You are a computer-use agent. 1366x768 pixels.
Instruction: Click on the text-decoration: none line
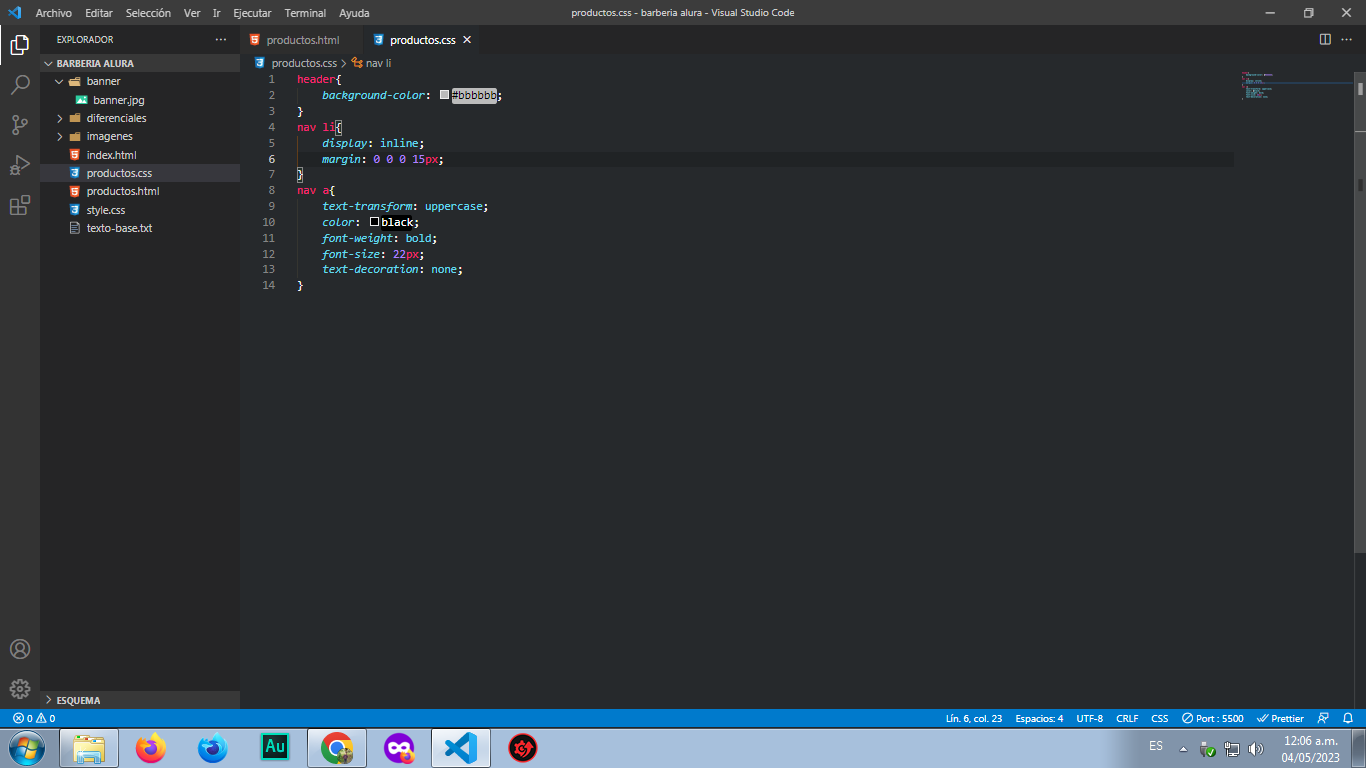392,270
